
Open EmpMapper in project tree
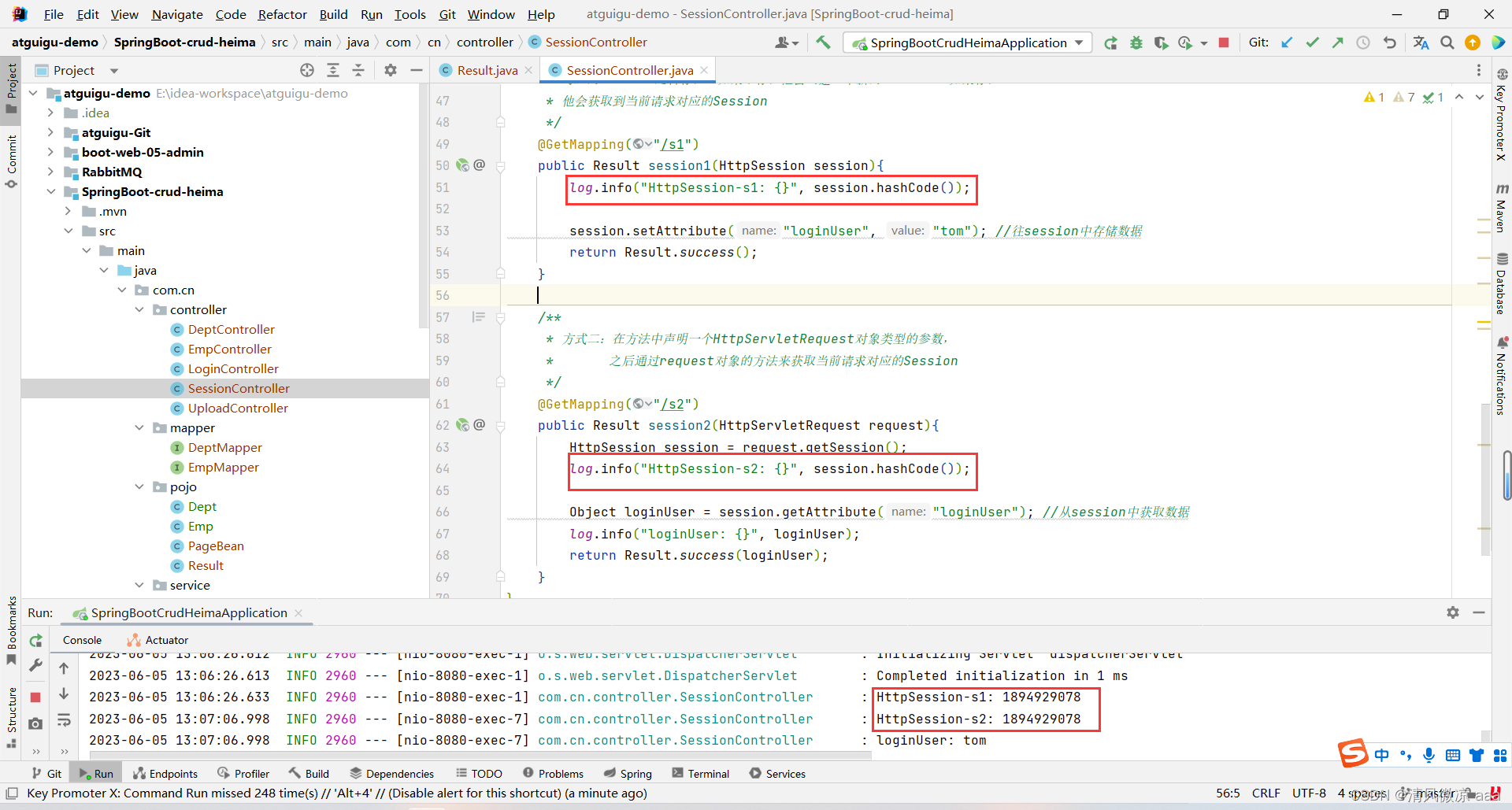223,468
